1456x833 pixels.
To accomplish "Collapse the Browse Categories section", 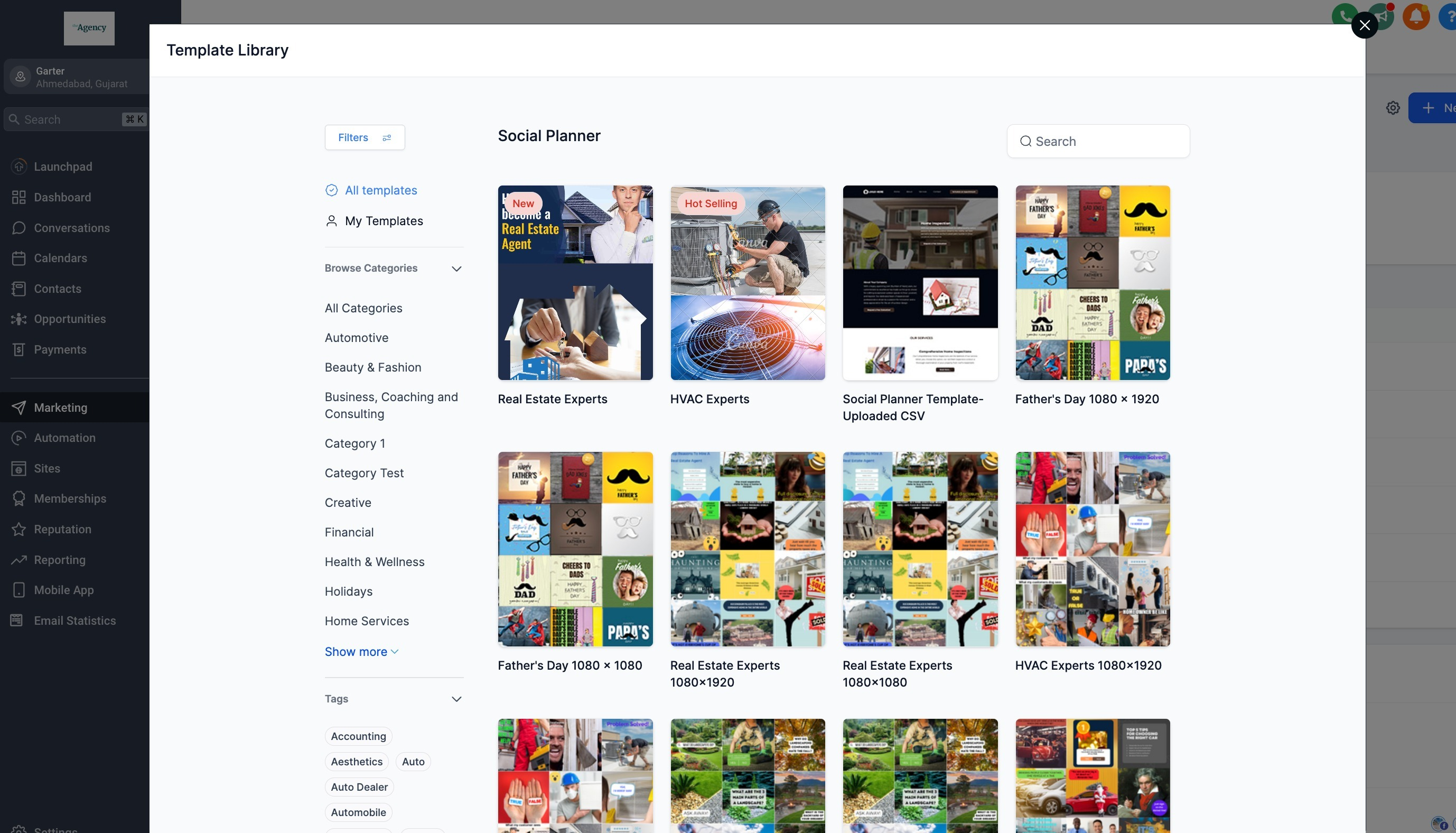I will tap(456, 269).
